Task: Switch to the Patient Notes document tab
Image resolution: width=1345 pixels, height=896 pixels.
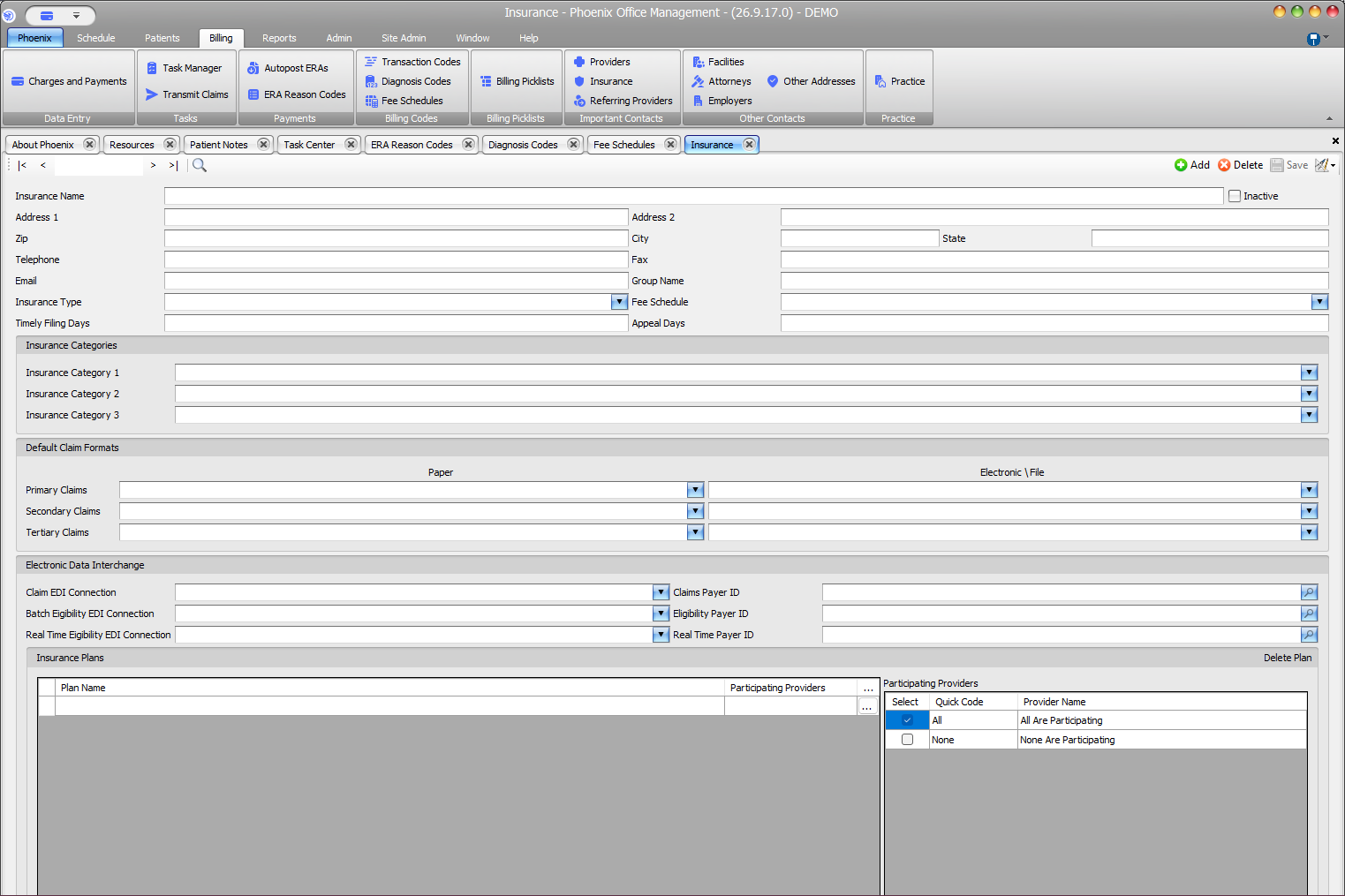Action: pos(219,145)
